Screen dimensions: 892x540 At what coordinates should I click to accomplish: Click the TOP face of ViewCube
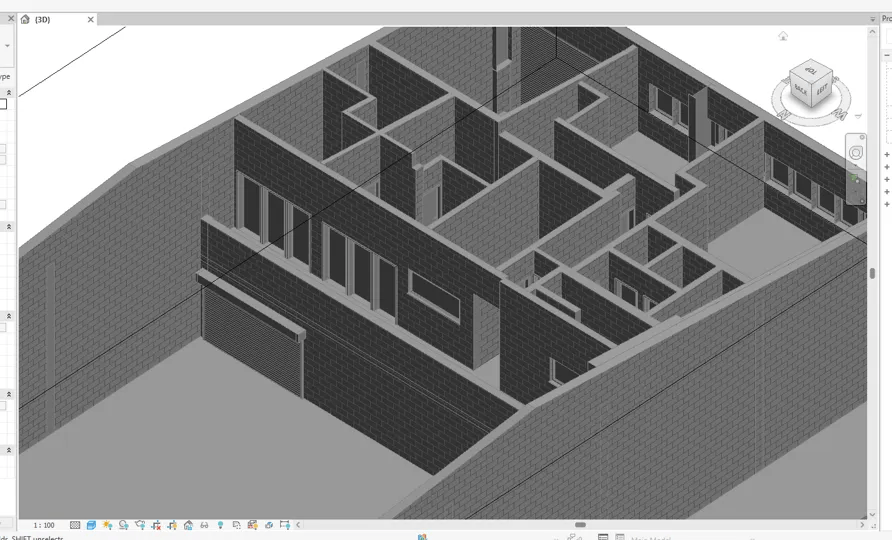point(810,72)
